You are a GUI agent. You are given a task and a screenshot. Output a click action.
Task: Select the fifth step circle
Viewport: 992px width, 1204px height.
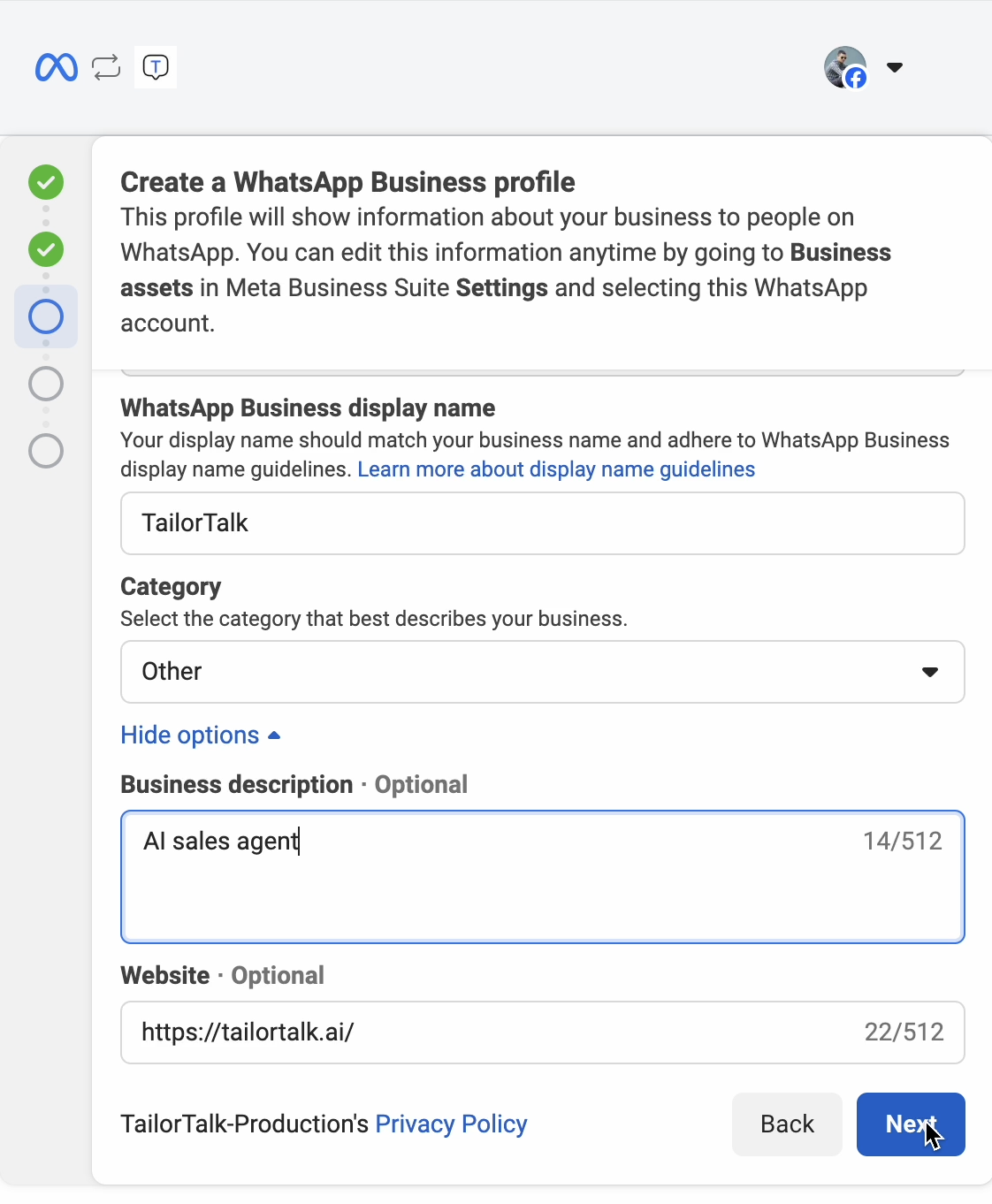tap(46, 451)
